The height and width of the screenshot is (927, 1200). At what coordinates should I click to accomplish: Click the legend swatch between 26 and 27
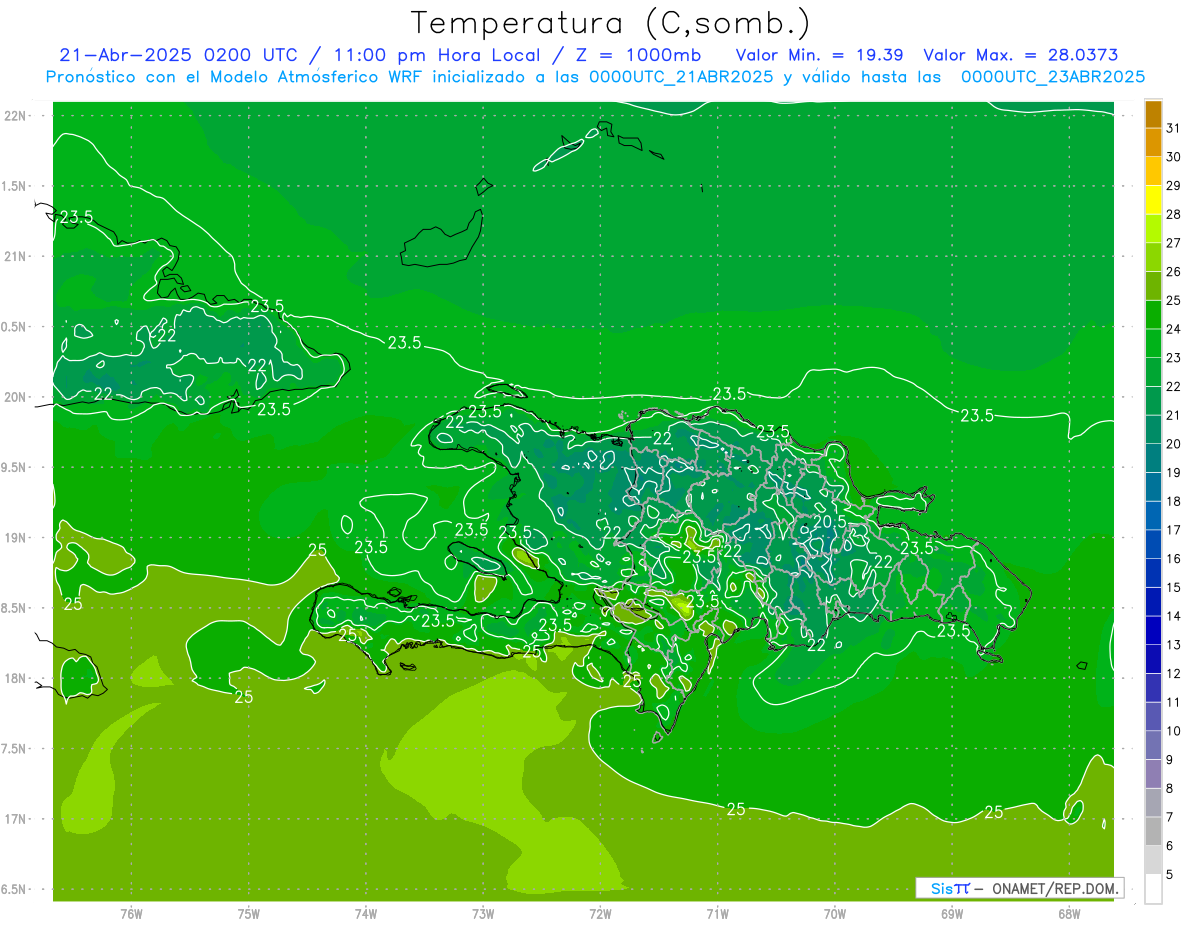(x=1153, y=257)
